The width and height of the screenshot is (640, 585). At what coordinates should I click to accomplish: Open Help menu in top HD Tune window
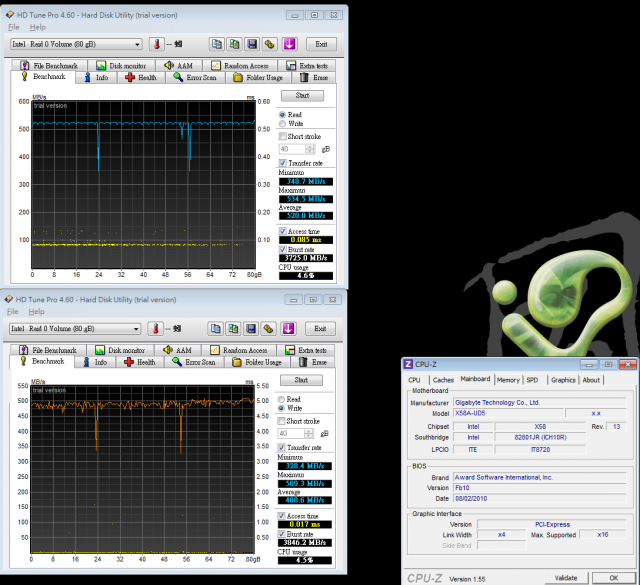pyautogui.click(x=38, y=27)
